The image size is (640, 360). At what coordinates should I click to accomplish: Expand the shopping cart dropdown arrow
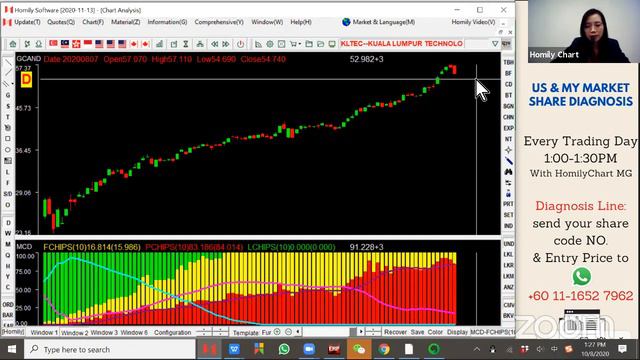click(300, 44)
